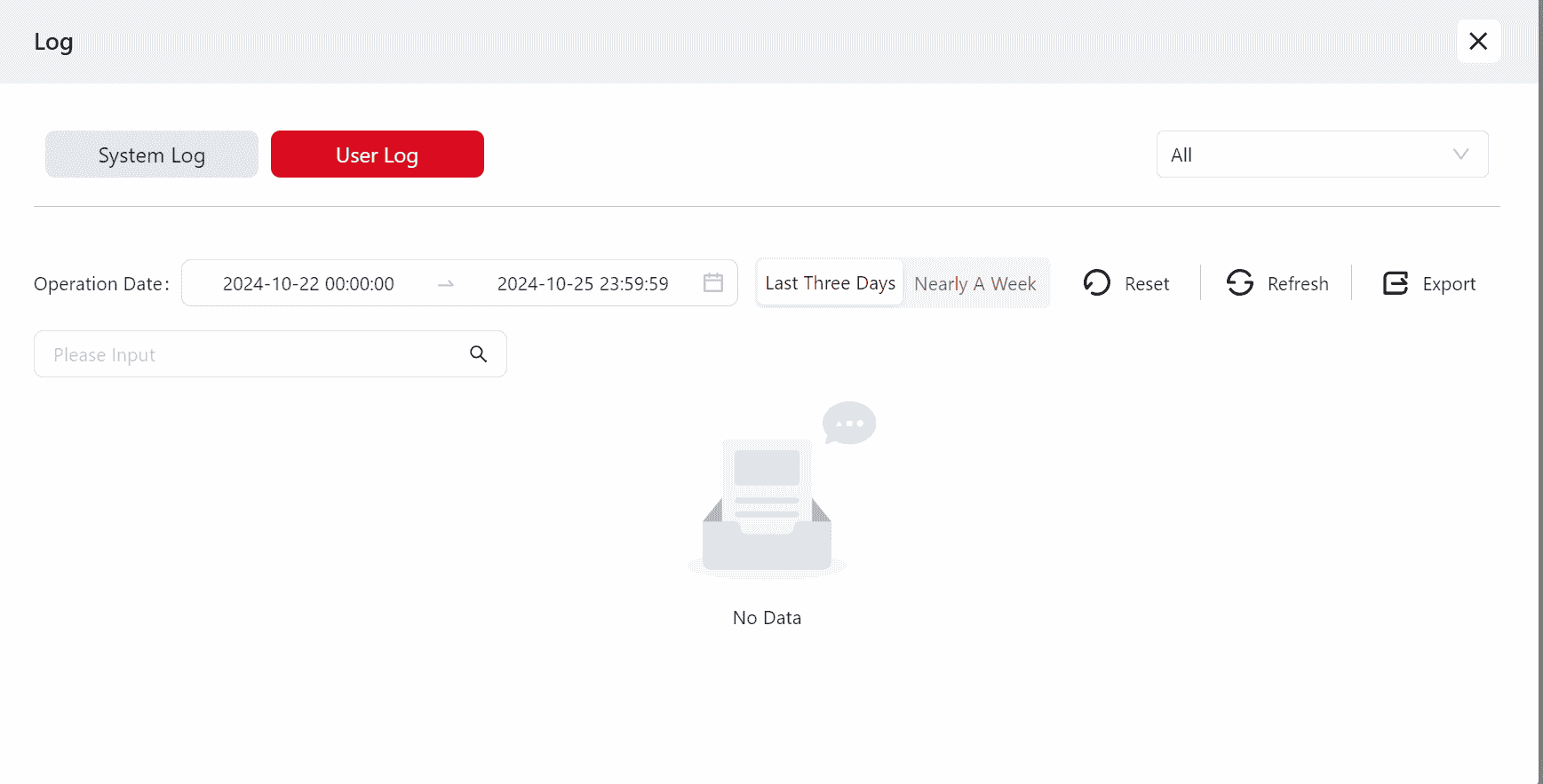Select the User Log tab
1543x784 pixels.
[377, 154]
